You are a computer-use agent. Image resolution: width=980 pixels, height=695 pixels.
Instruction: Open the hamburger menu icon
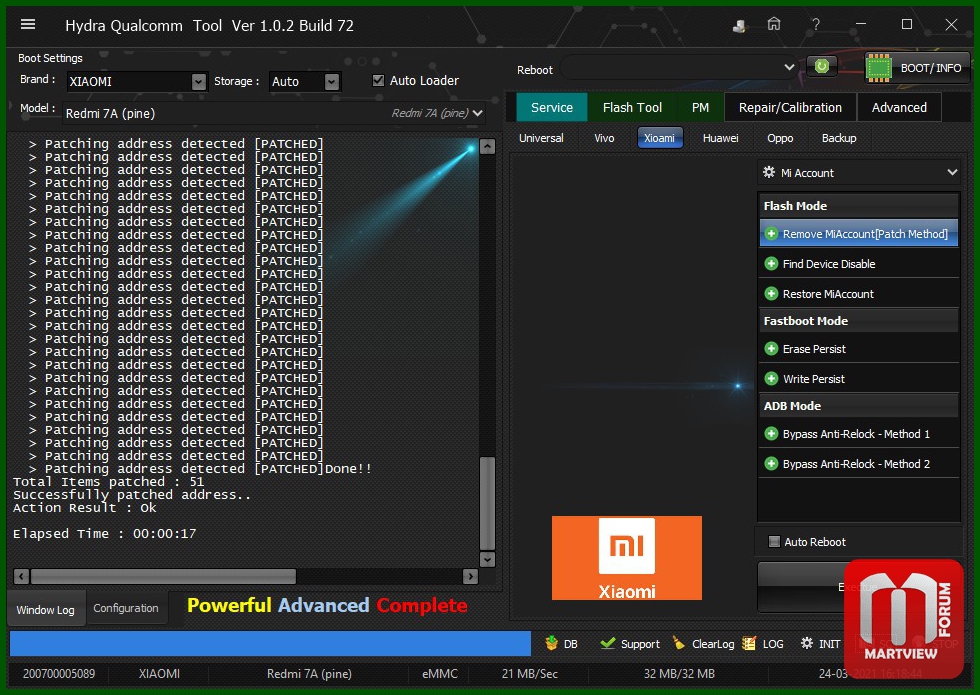pos(28,24)
